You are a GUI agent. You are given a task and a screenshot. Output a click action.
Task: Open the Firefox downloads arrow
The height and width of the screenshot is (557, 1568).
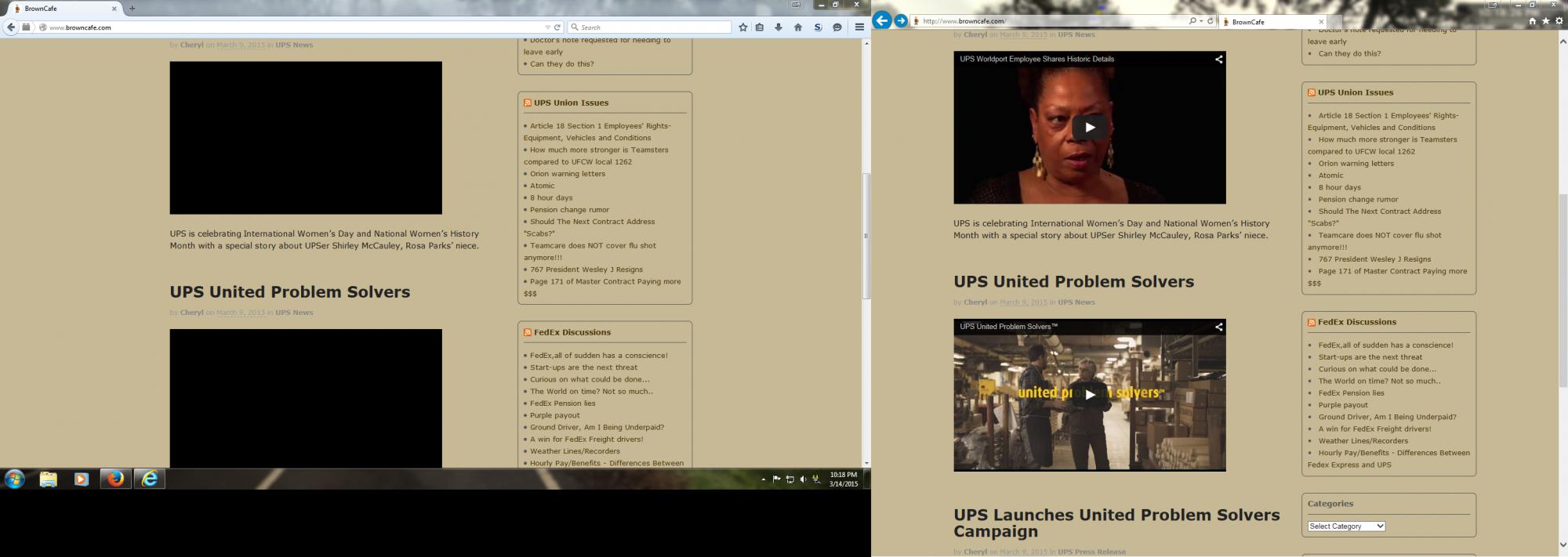click(779, 27)
